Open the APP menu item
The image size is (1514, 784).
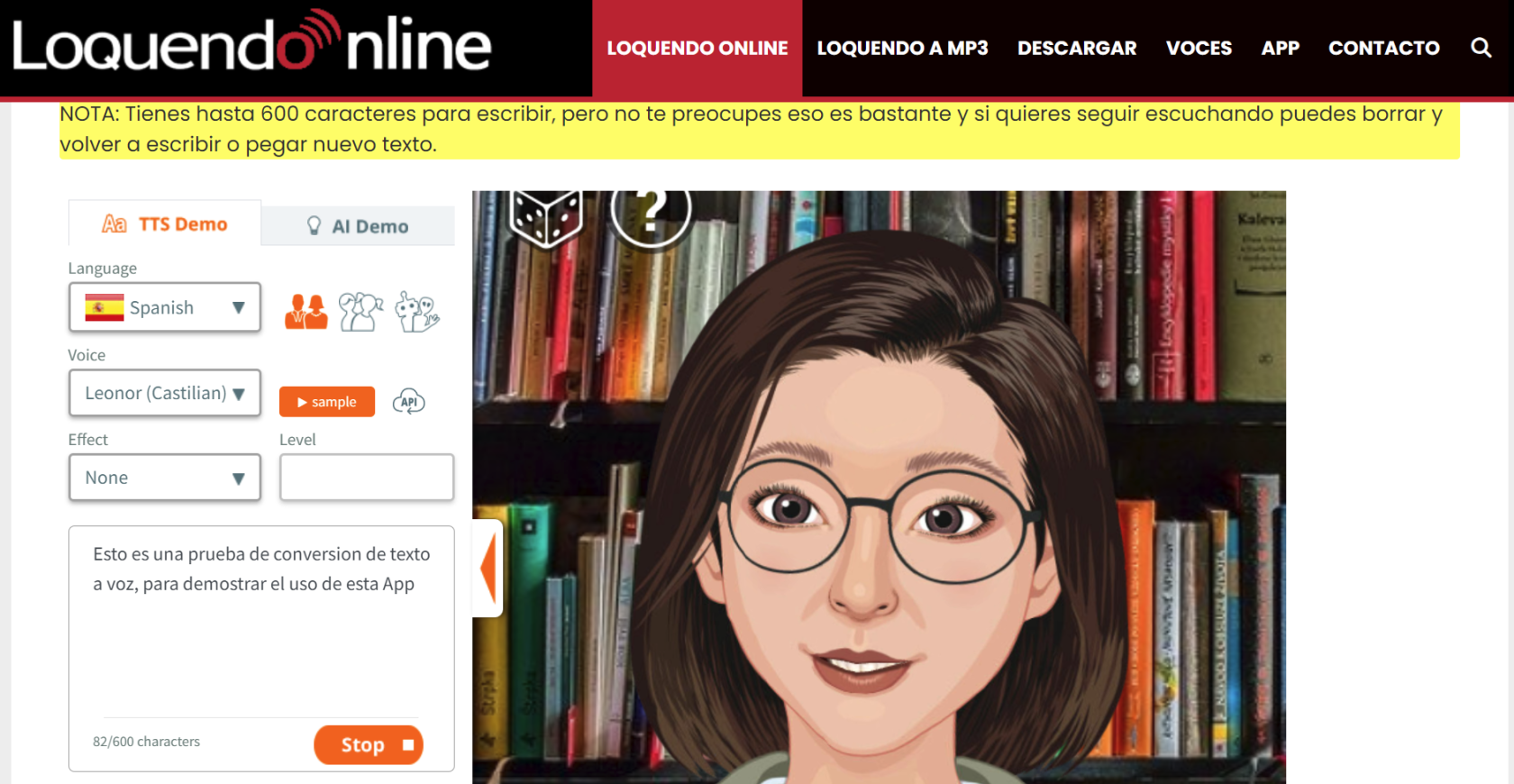pyautogui.click(x=1281, y=48)
